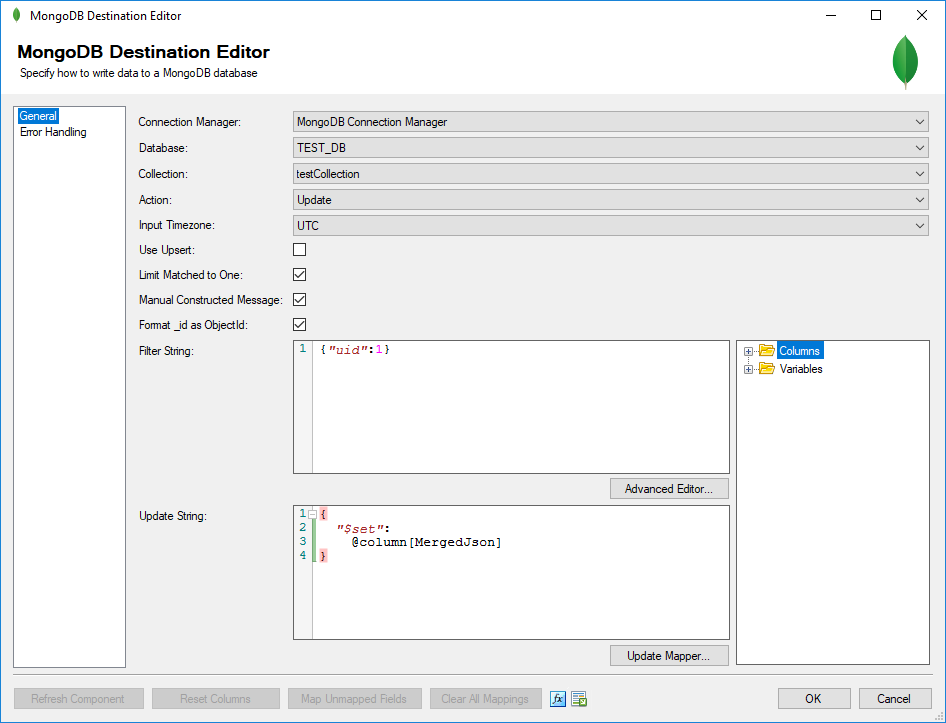Click the Variables folder icon
The height and width of the screenshot is (723, 946).
767,369
